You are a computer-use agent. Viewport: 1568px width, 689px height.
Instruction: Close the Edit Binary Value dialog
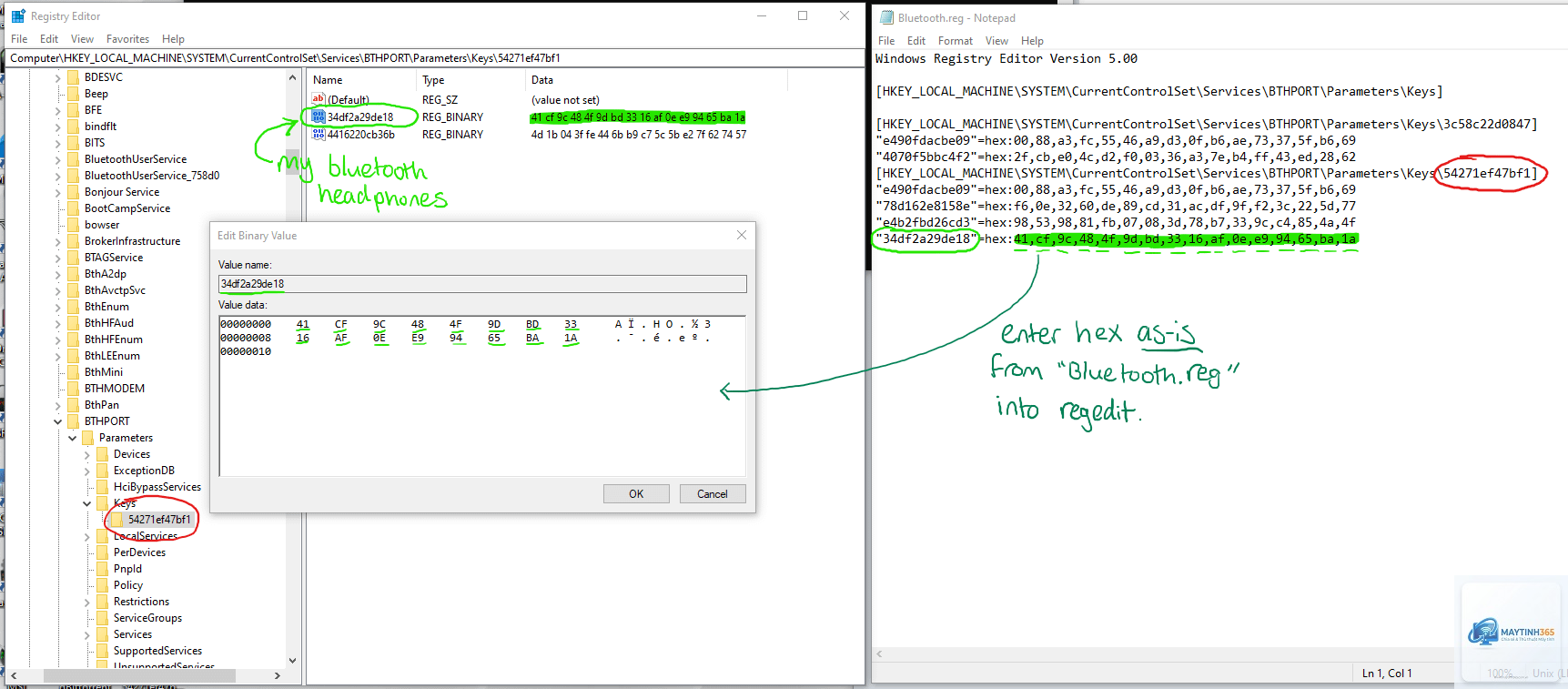(x=742, y=235)
